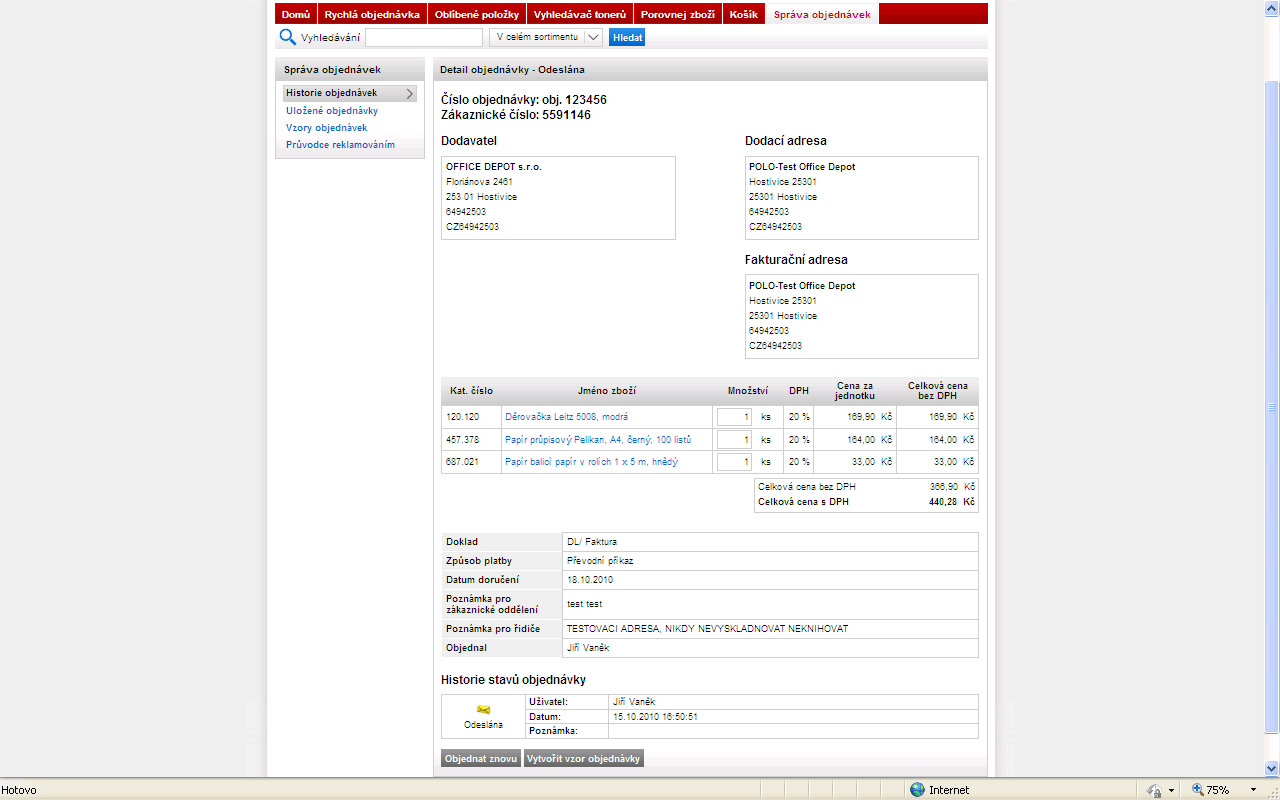Click quantity field for Papír balicí papír
The height and width of the screenshot is (800, 1280).
pyautogui.click(x=734, y=462)
